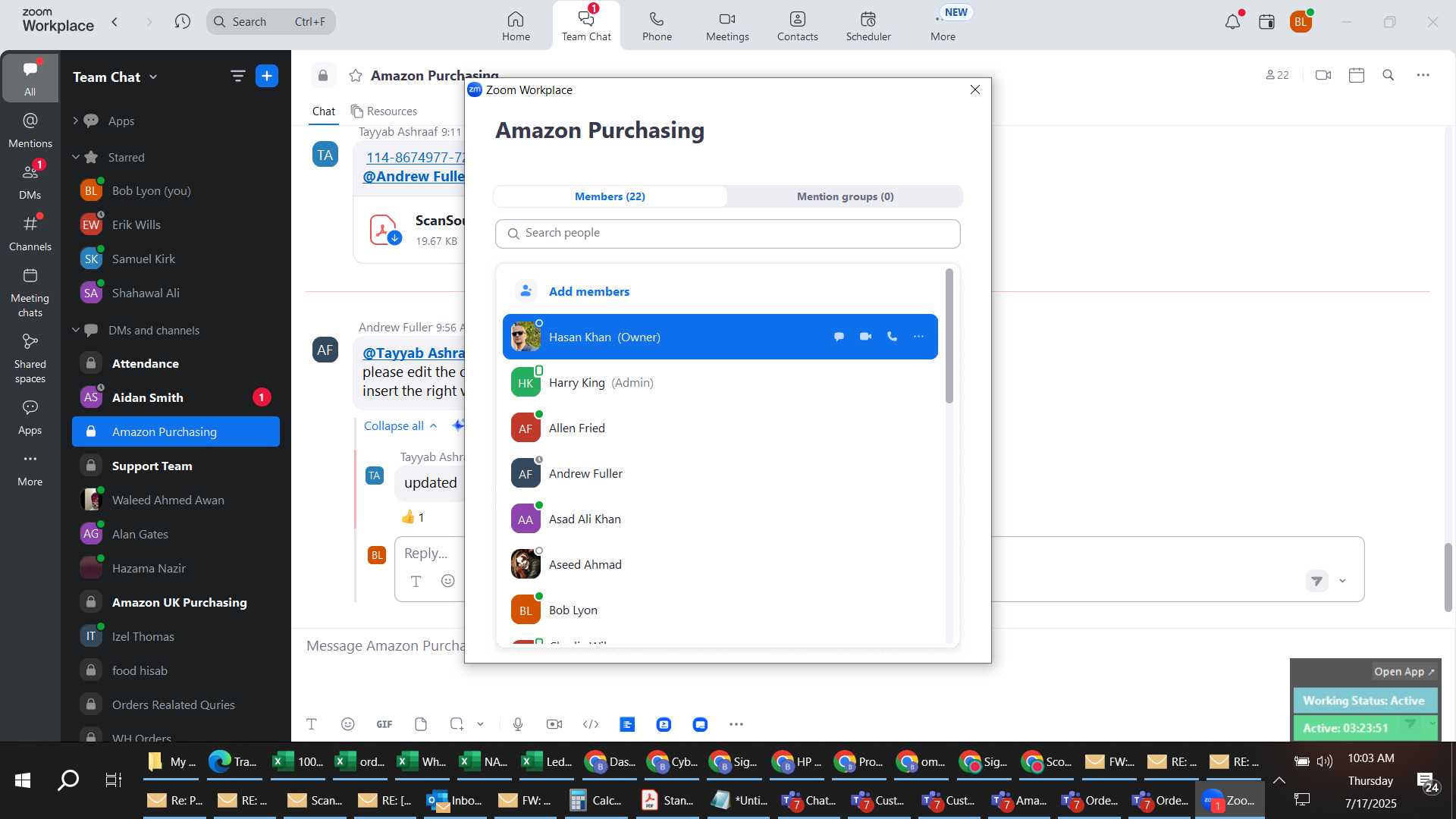Open Aidan Smith chat with unread badge
Image resolution: width=1456 pixels, height=819 pixels.
(x=176, y=397)
